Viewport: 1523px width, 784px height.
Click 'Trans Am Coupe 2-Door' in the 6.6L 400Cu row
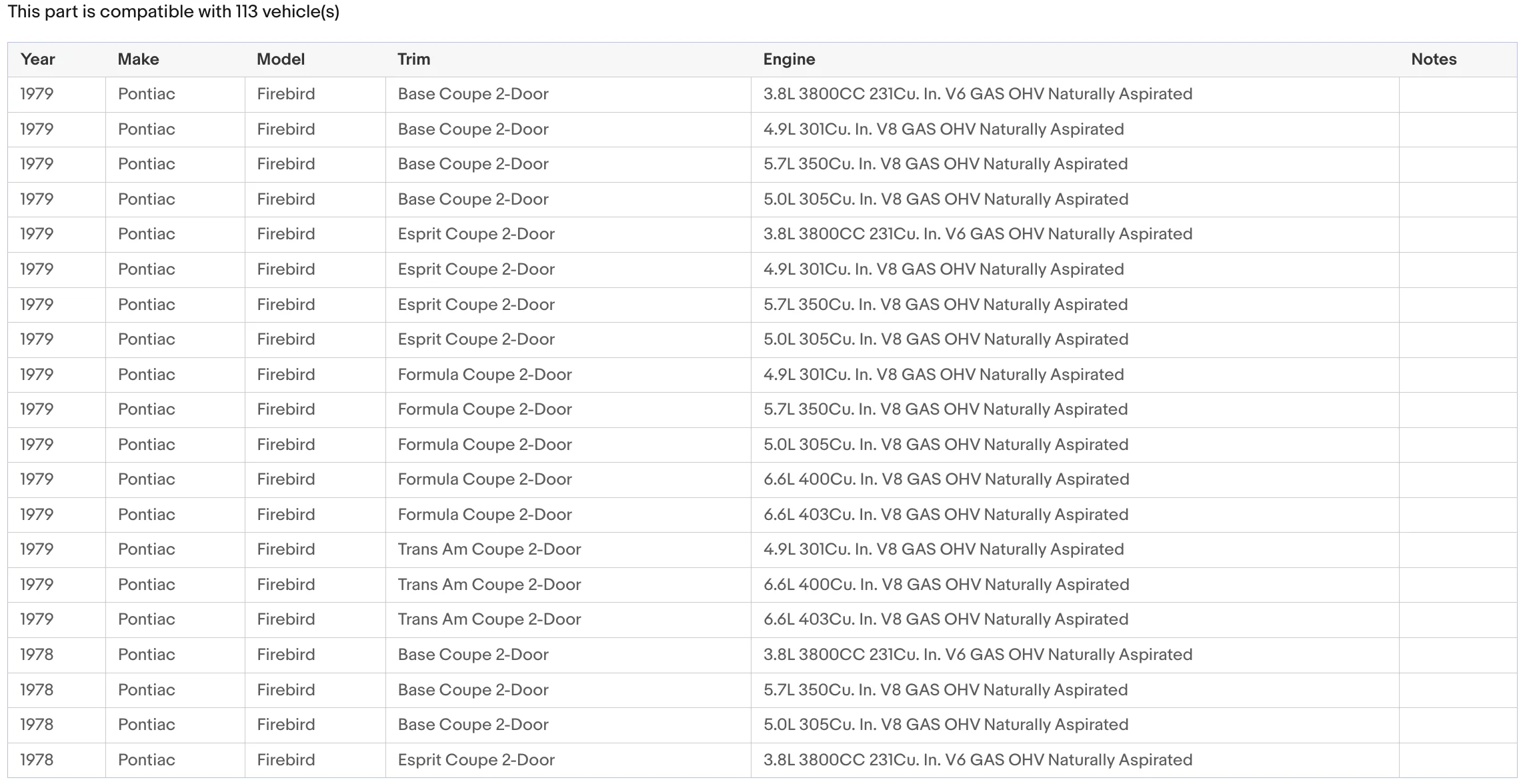pyautogui.click(x=489, y=585)
